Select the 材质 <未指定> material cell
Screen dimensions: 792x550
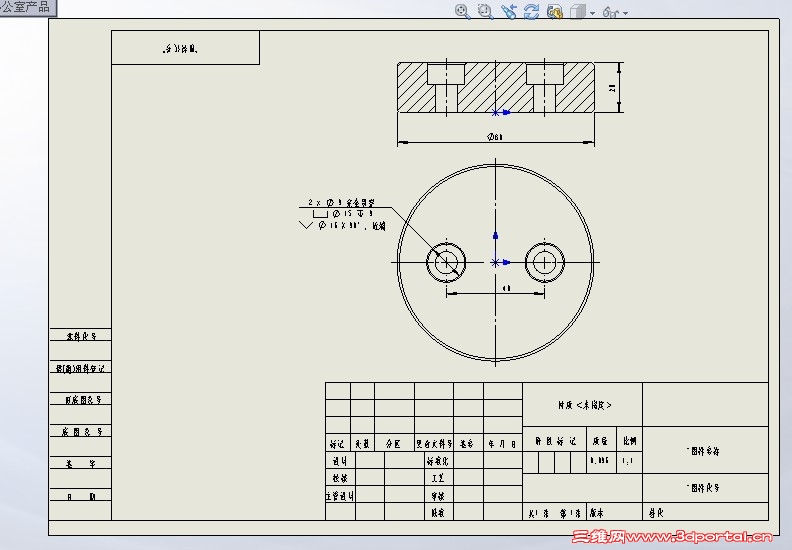coord(583,405)
